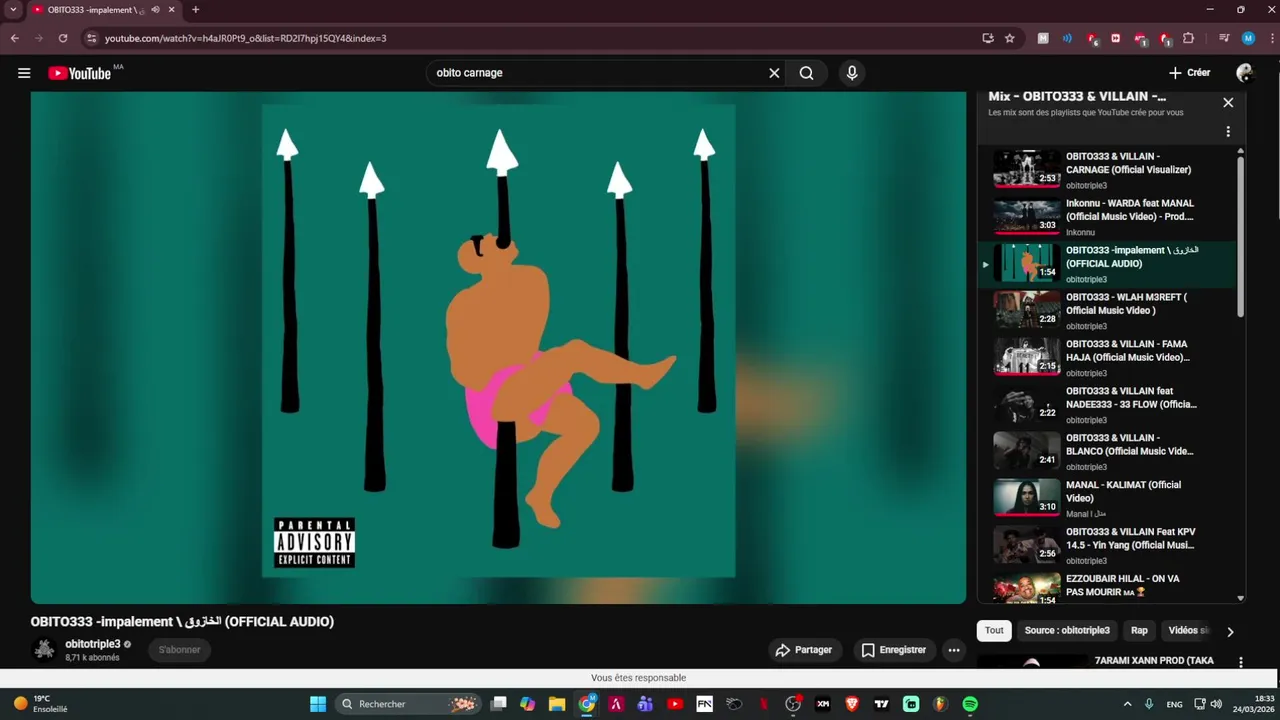Open the YouTube hamburger guide menu
The image size is (1280, 720).
(x=24, y=73)
